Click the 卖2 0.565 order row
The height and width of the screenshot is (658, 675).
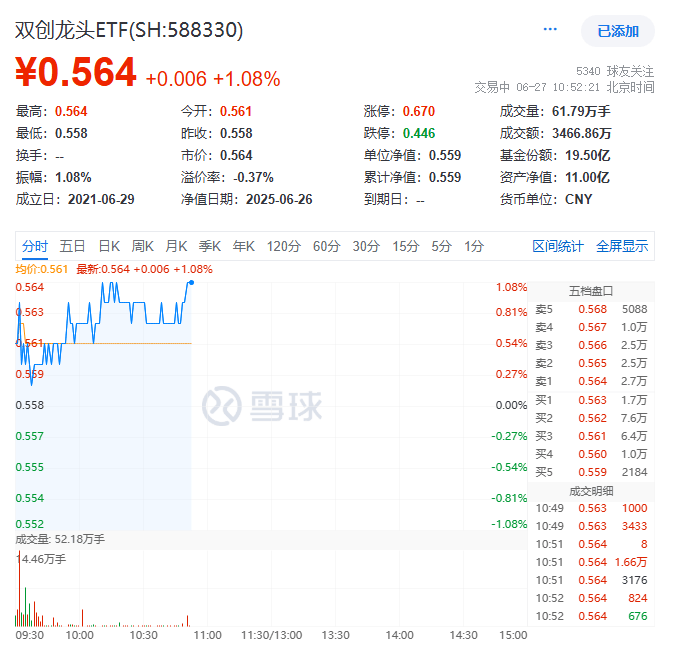[x=591, y=363]
